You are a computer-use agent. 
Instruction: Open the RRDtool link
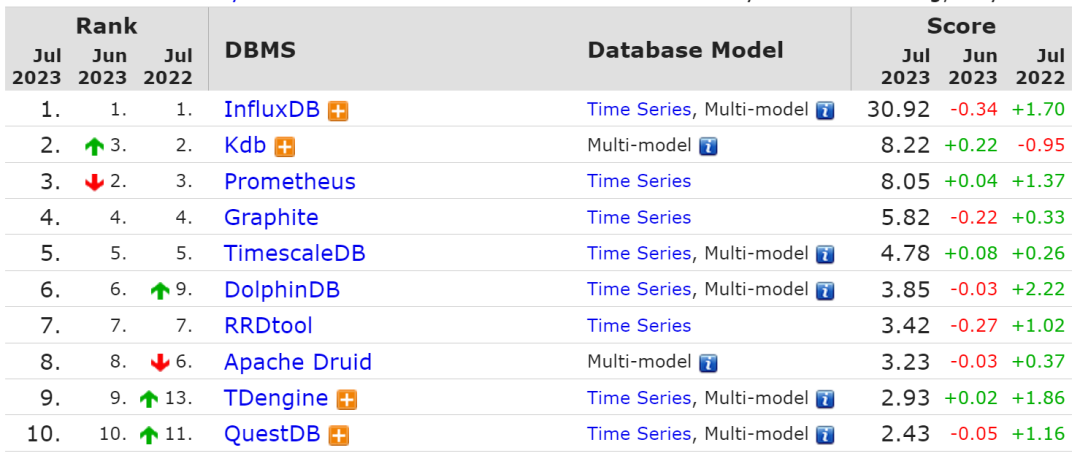click(x=268, y=326)
